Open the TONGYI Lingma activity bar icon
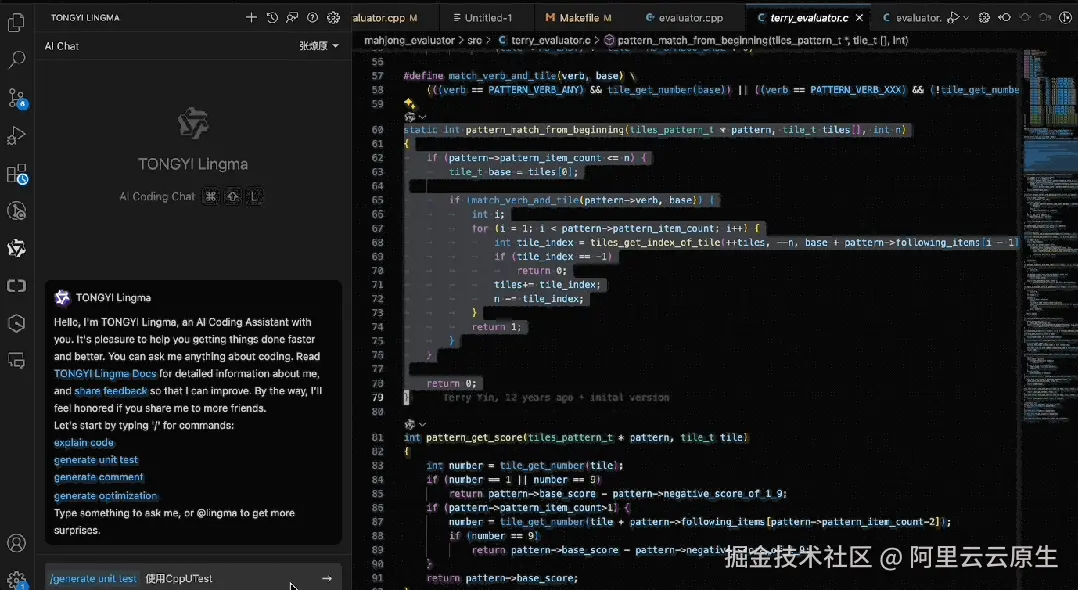Viewport: 1078px width, 590px height. tap(16, 248)
